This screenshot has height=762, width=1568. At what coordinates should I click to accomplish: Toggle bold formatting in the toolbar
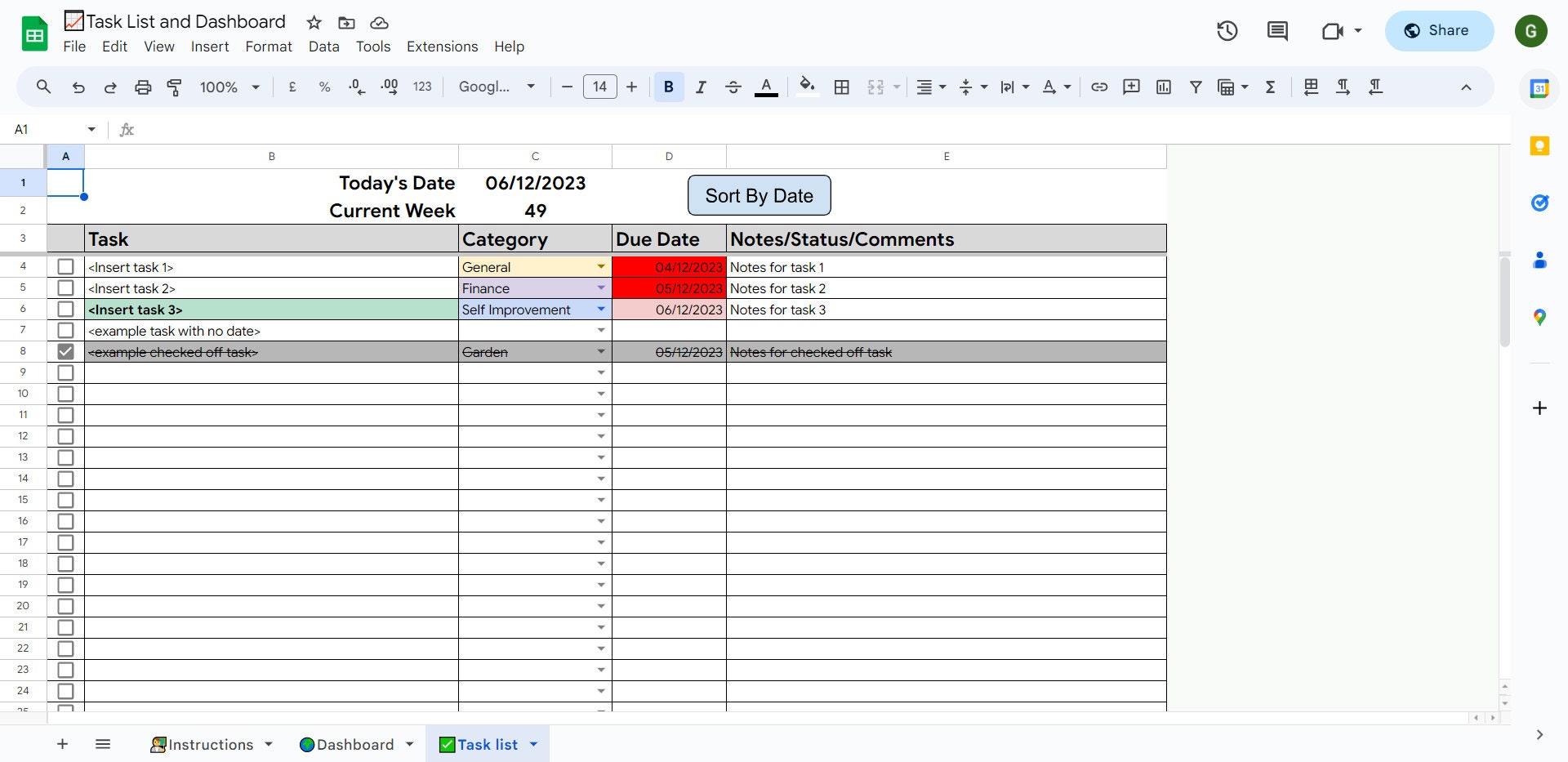669,87
